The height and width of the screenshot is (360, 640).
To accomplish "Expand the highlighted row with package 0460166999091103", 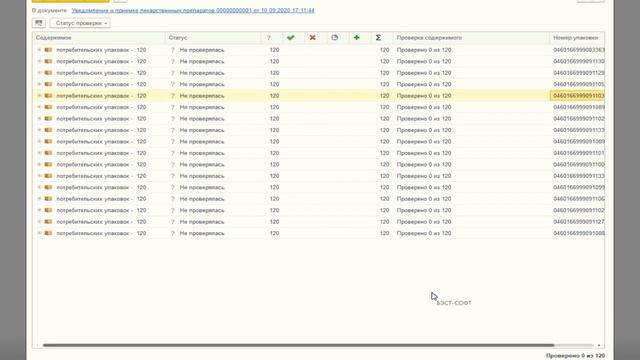I will [40, 96].
